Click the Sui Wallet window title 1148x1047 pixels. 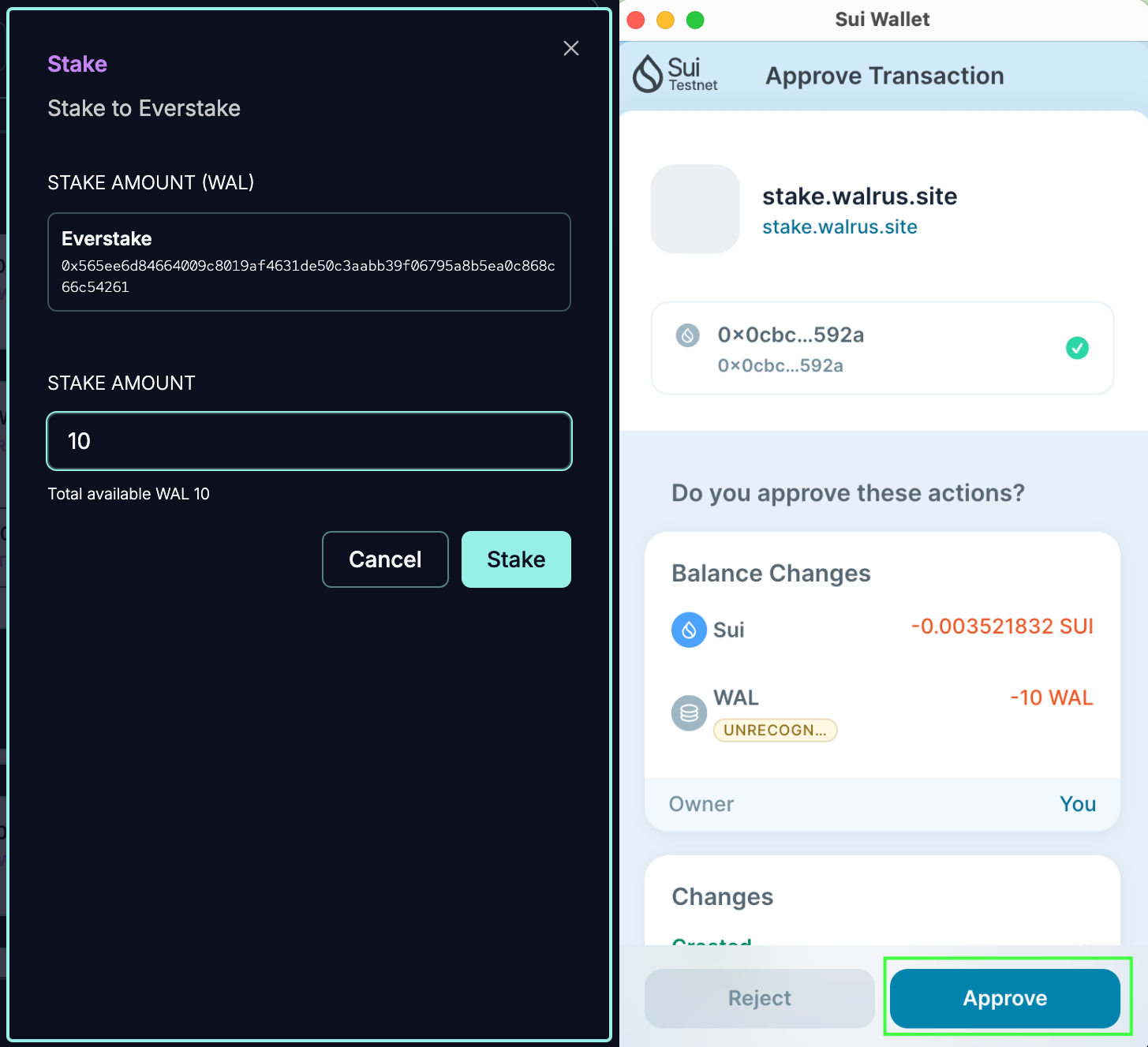click(882, 19)
